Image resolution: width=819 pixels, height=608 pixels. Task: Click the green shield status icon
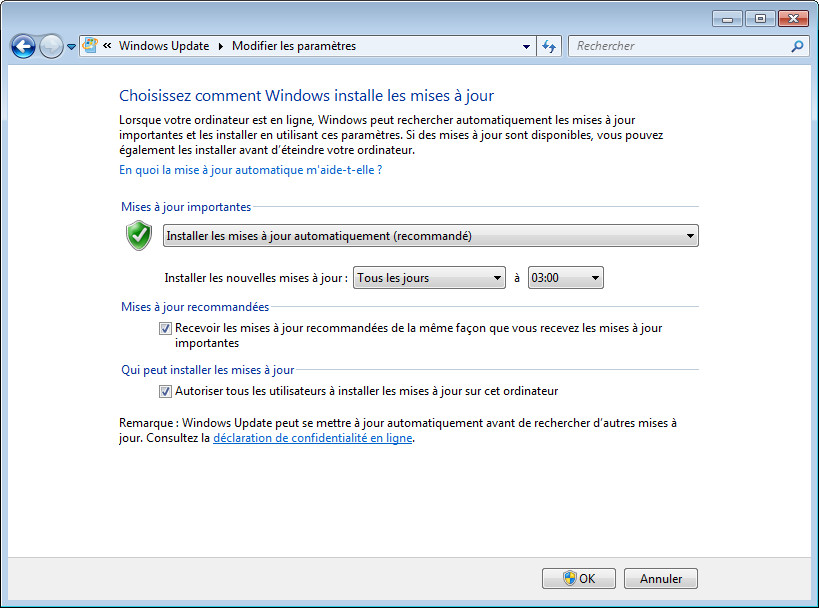(x=139, y=236)
